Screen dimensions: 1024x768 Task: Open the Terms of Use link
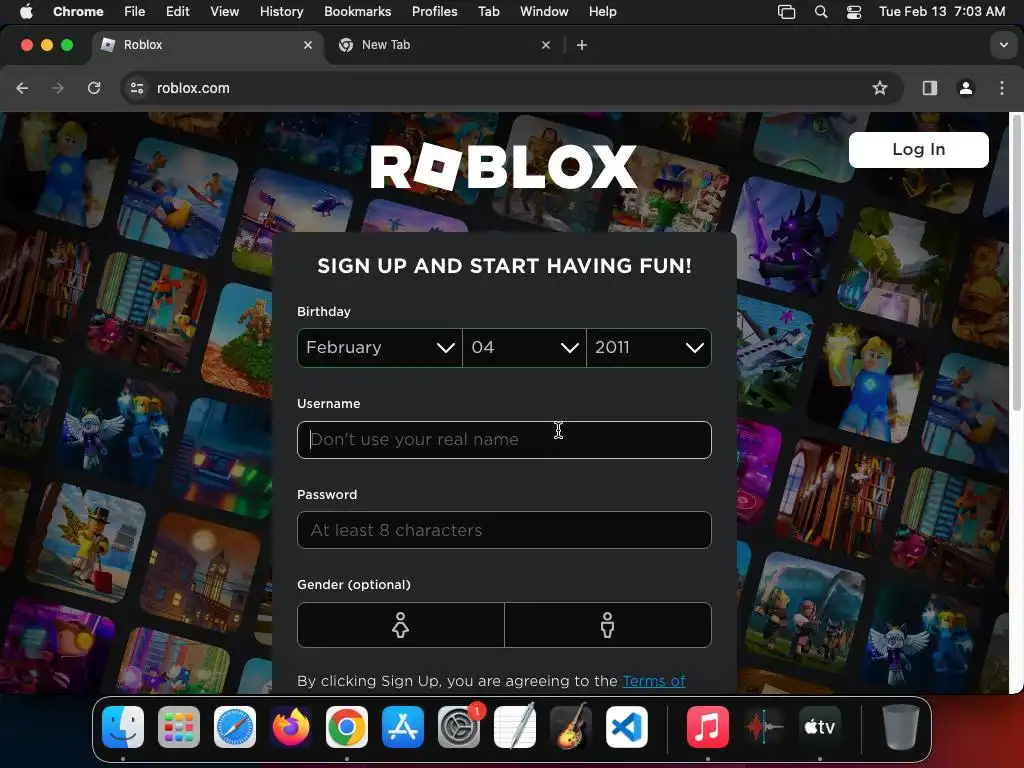pyautogui.click(x=654, y=681)
